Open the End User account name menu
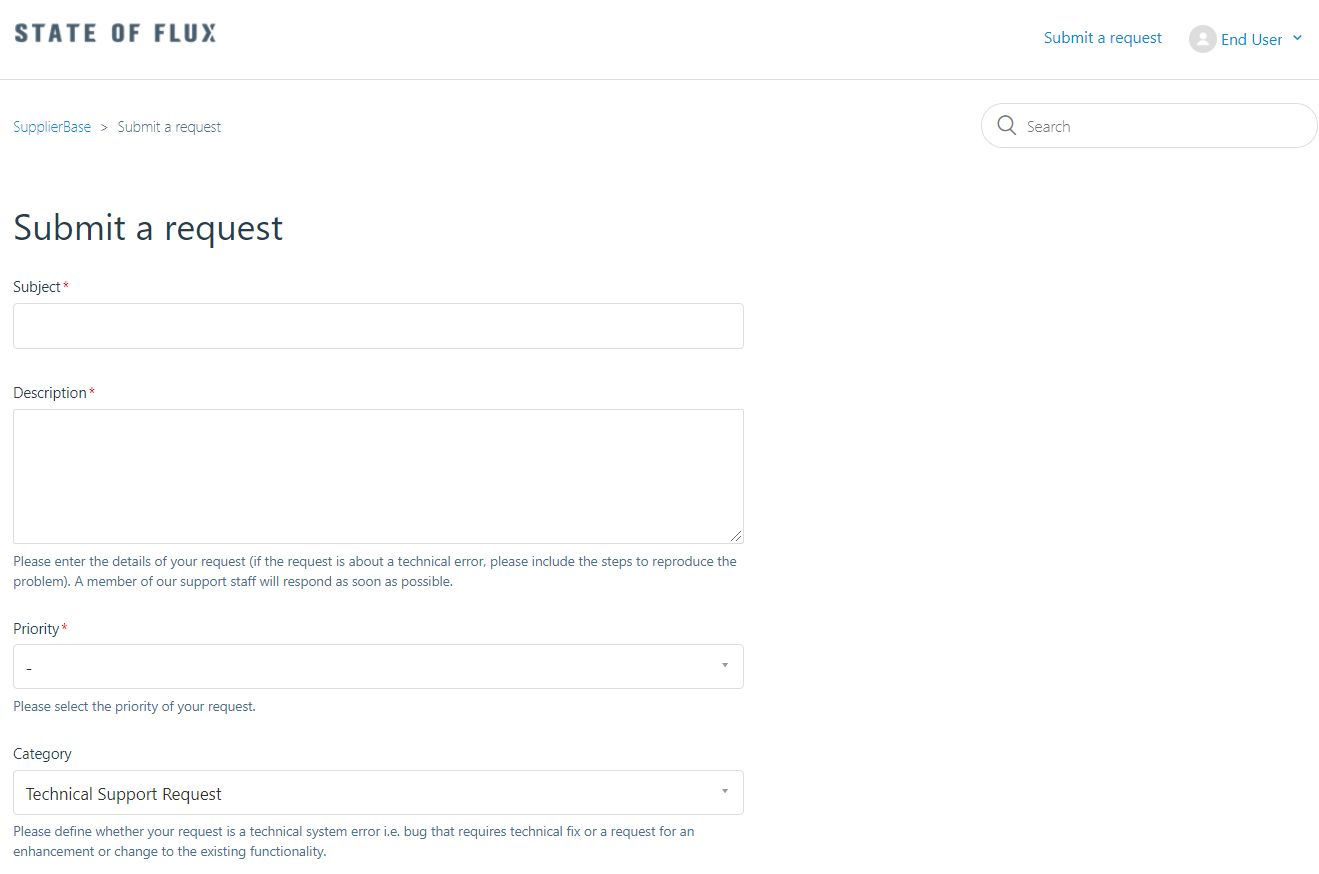1319x874 pixels. point(1251,40)
